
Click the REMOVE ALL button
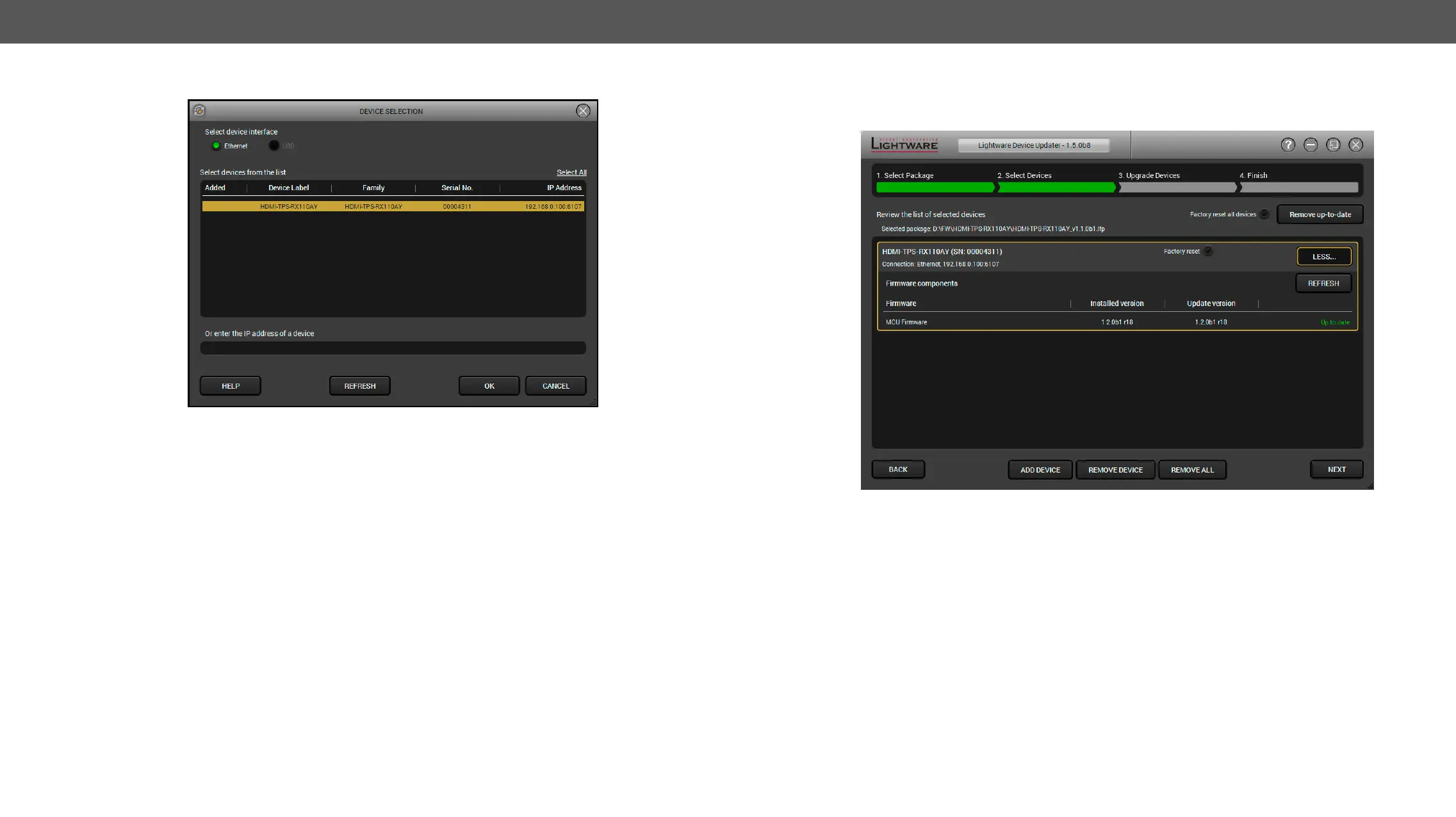1192,470
